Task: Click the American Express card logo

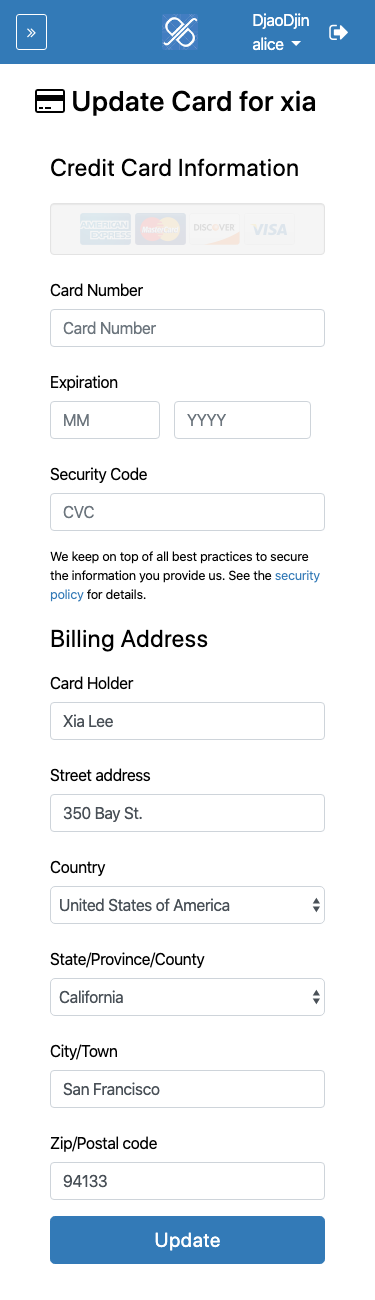Action: click(x=106, y=229)
